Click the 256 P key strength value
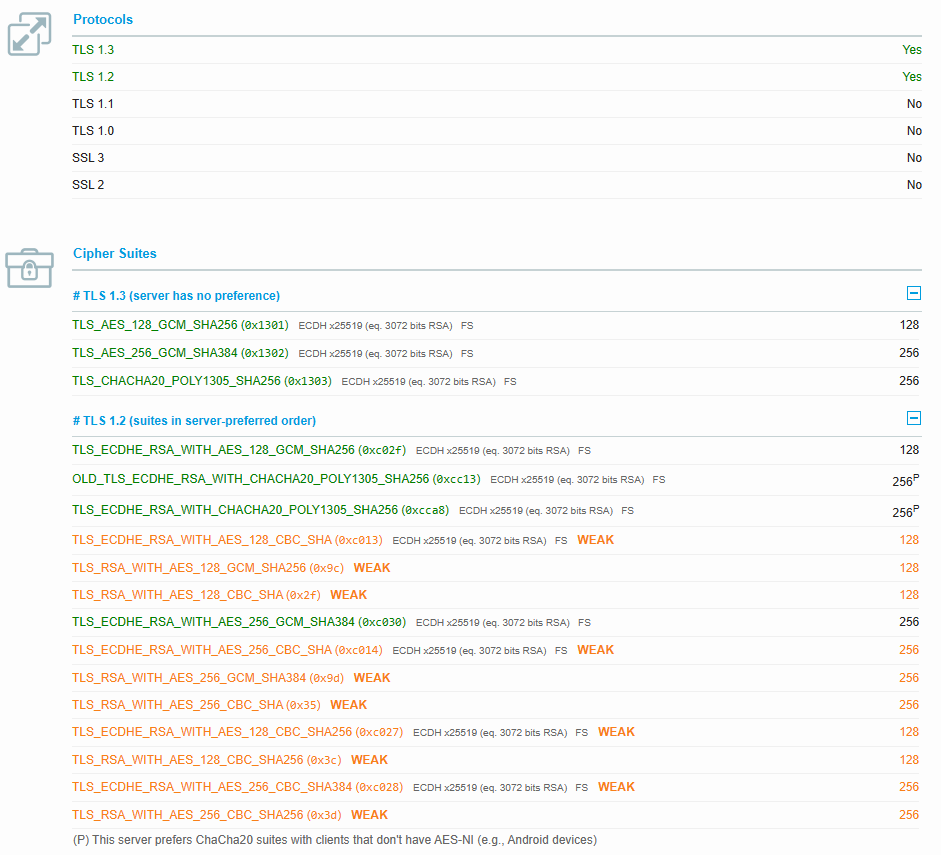 tap(906, 479)
